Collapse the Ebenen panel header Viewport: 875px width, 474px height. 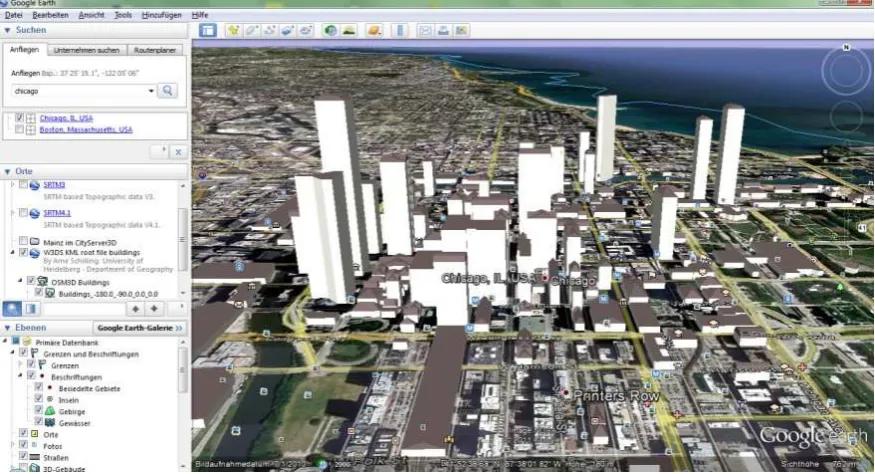tap(7, 328)
